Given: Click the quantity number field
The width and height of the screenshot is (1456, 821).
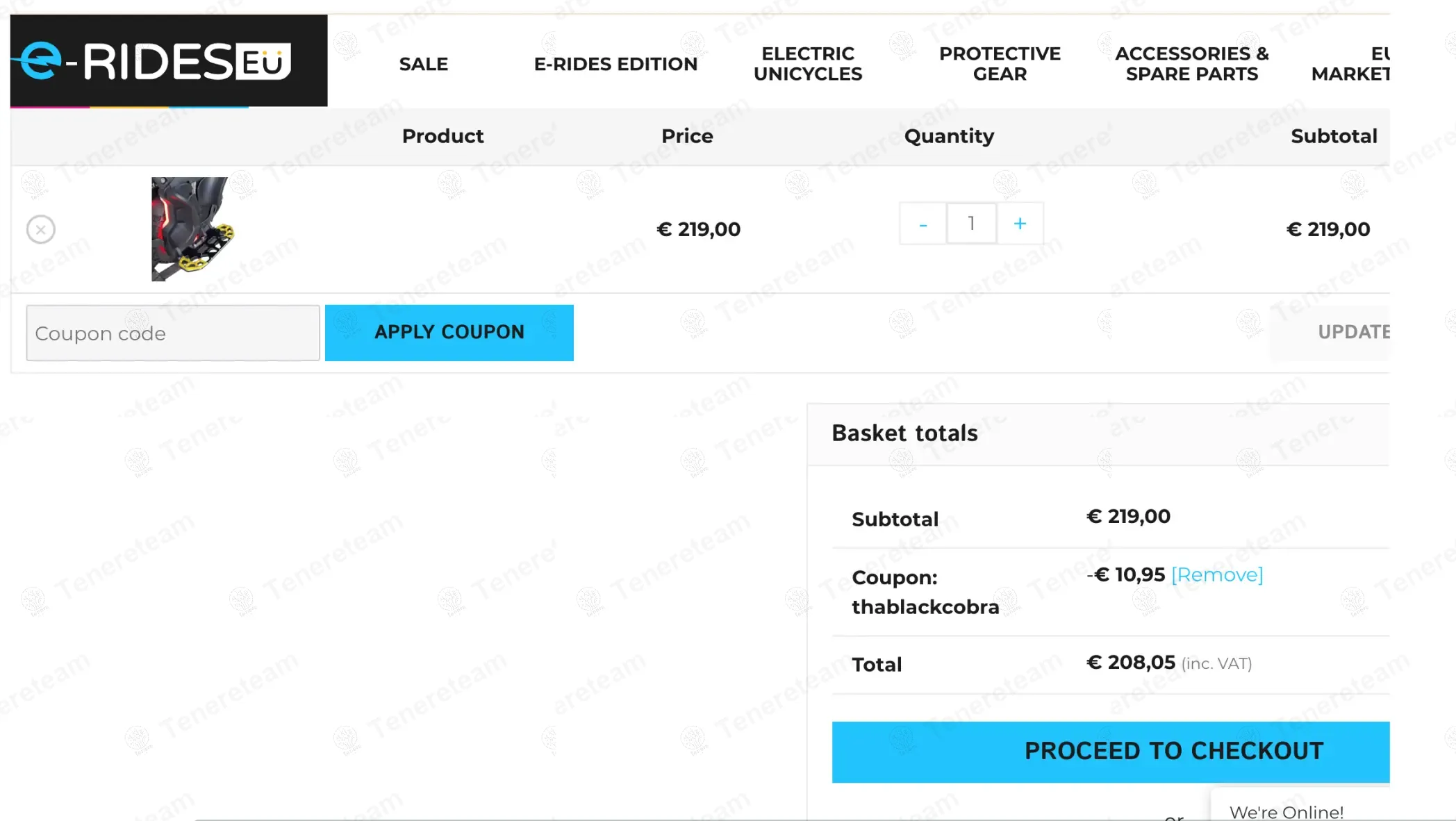Looking at the screenshot, I should pyautogui.click(x=971, y=224).
